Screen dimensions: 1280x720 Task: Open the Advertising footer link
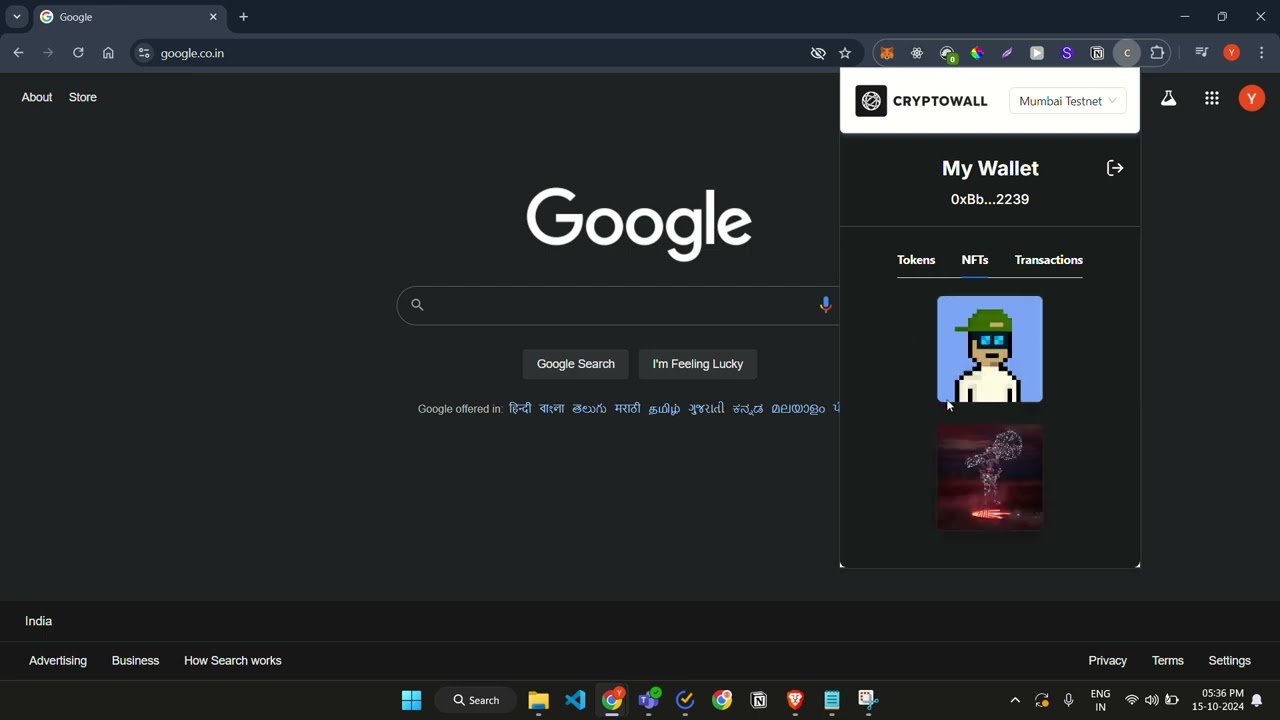pos(58,661)
